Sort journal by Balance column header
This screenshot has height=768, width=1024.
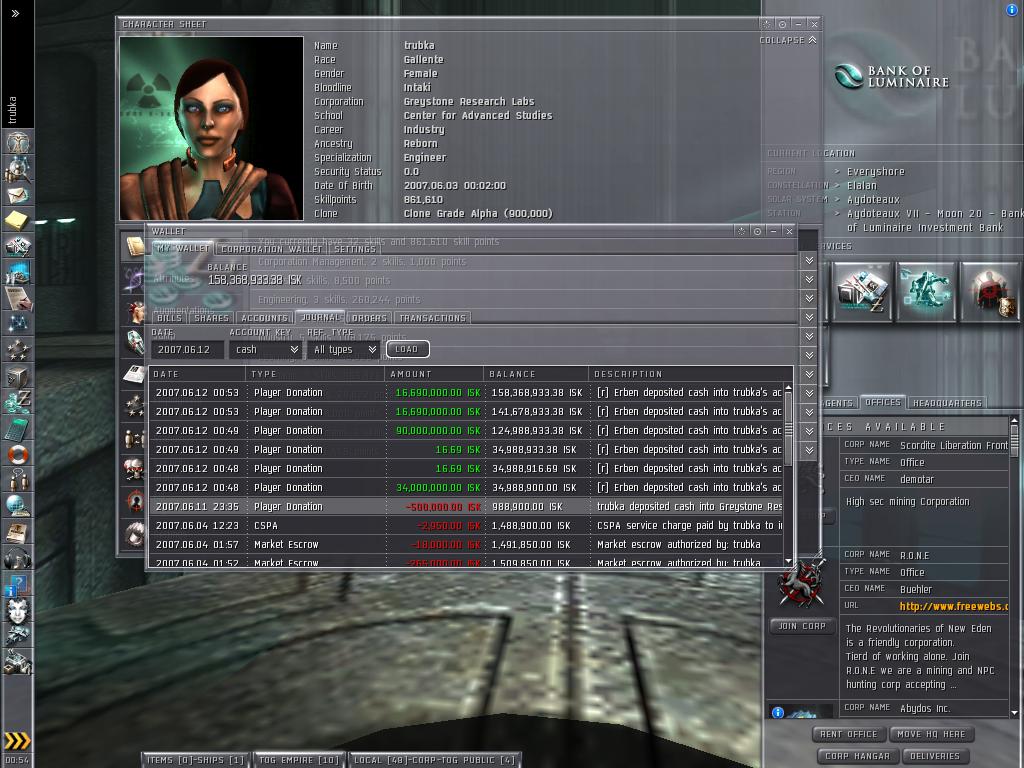tap(537, 374)
